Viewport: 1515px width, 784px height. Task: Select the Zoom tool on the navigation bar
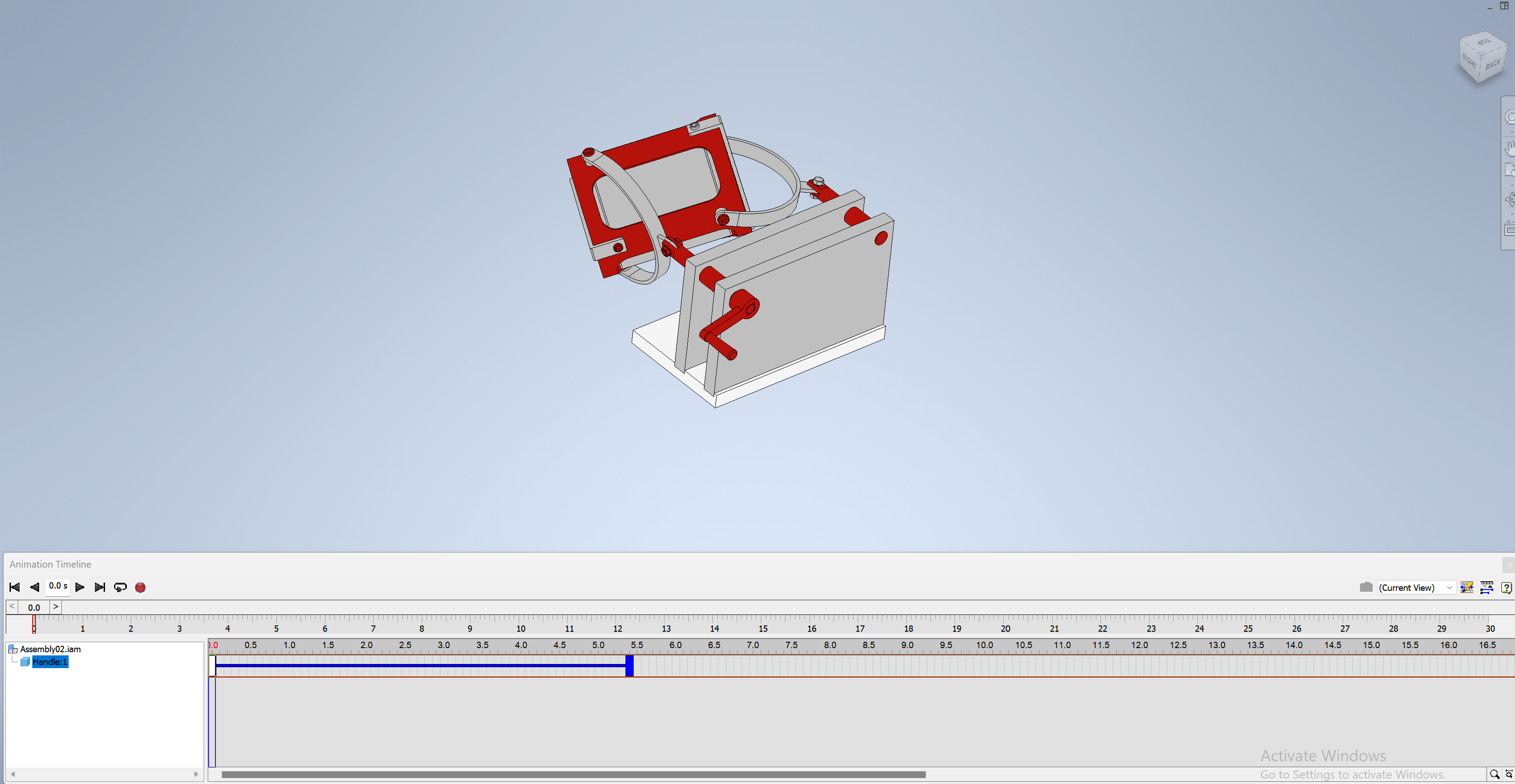click(1510, 169)
